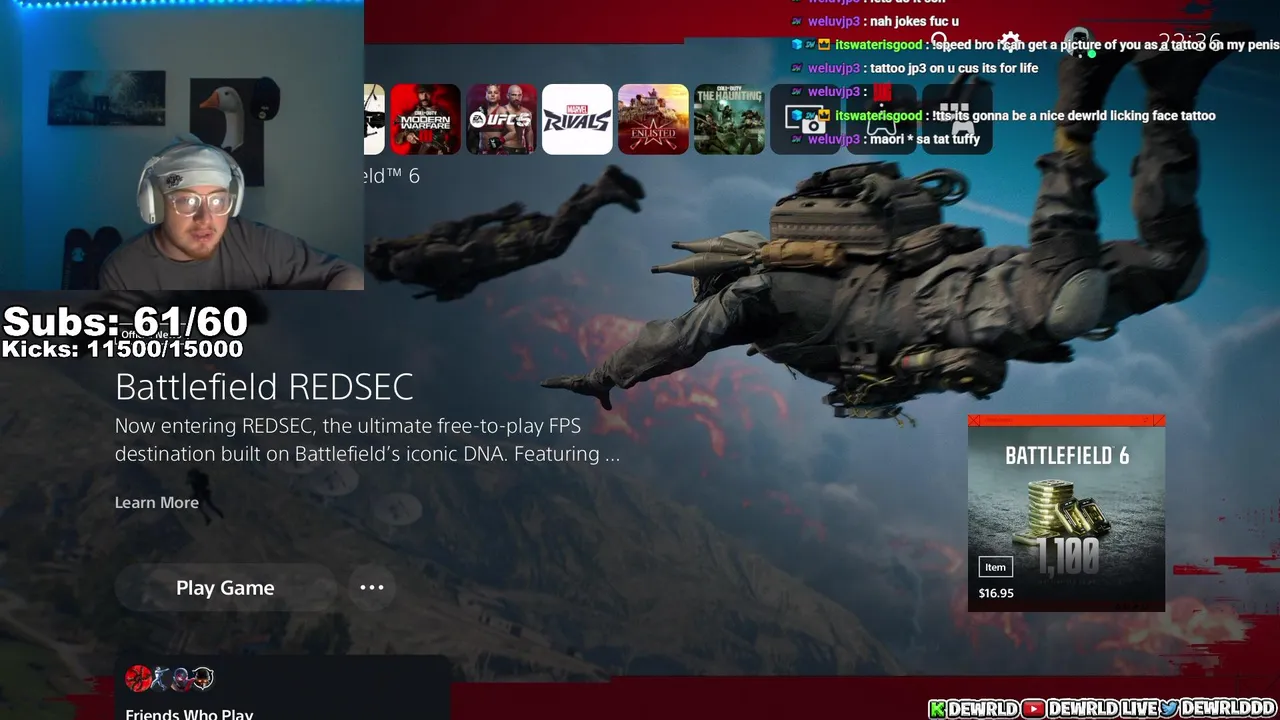
Task: Open the profile avatar icon
Action: coord(1078,42)
